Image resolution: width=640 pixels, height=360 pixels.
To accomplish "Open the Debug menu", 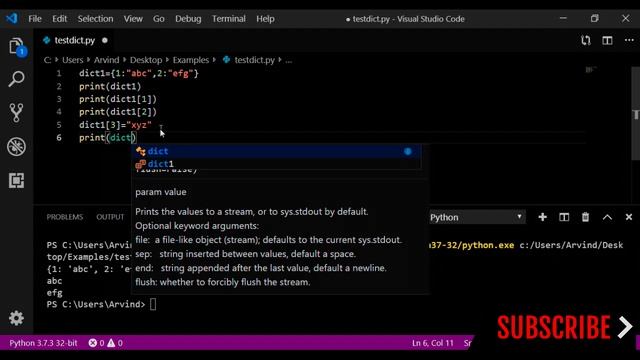I will tap(188, 19).
